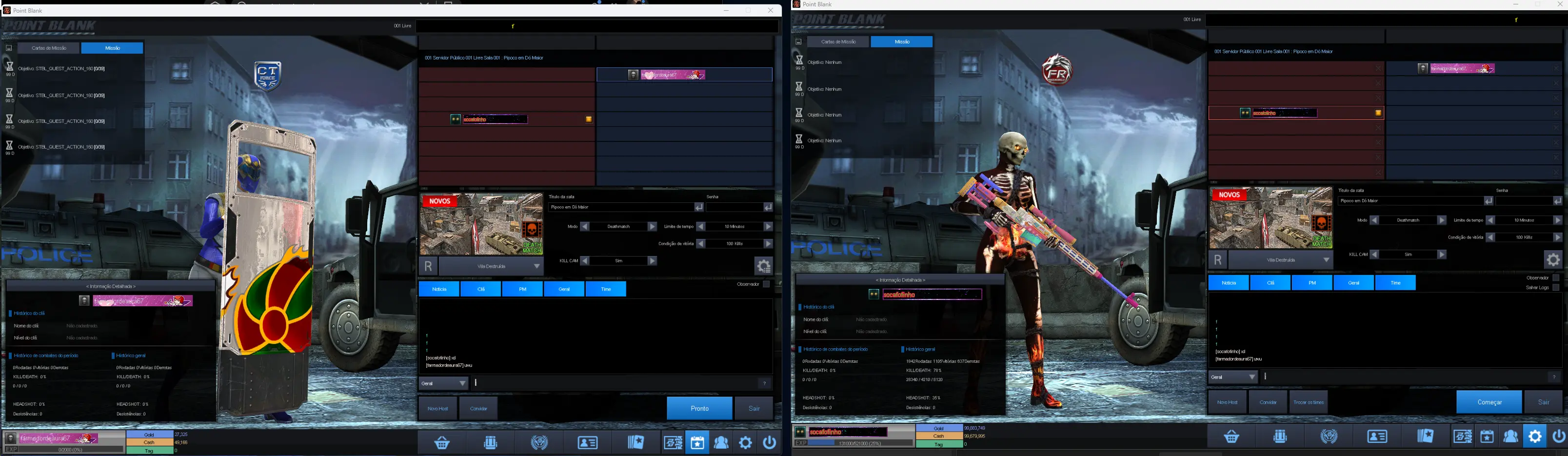
Task: Open the coupon ticket icon in left window
Action: pyautogui.click(x=673, y=443)
